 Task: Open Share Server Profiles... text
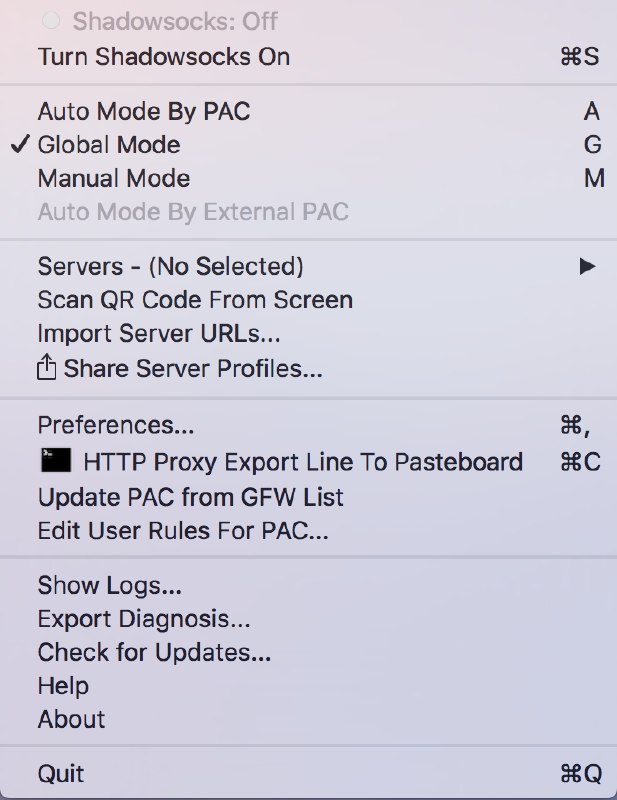(x=193, y=368)
